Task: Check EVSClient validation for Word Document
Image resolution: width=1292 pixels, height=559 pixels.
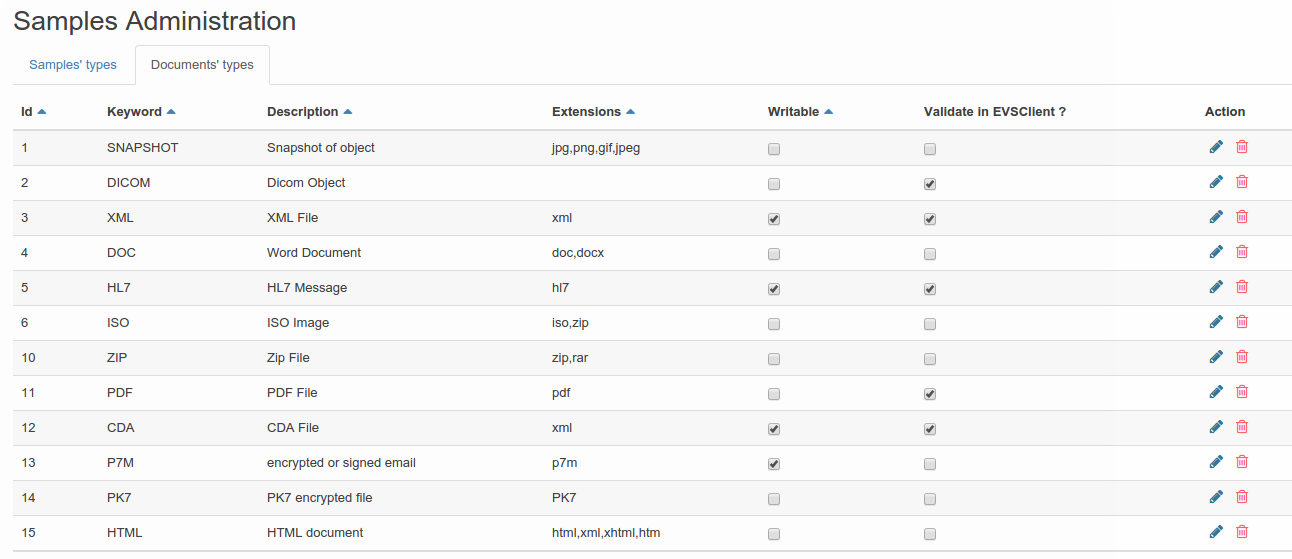Action: point(930,254)
